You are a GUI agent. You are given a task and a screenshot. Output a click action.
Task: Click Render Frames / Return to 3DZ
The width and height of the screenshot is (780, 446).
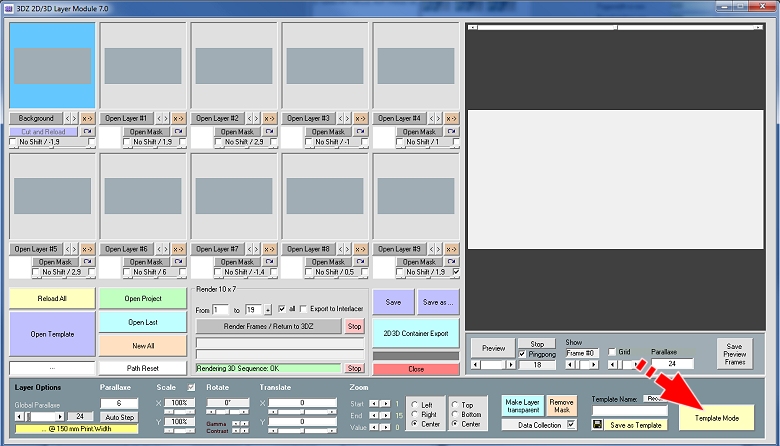[x=268, y=326]
